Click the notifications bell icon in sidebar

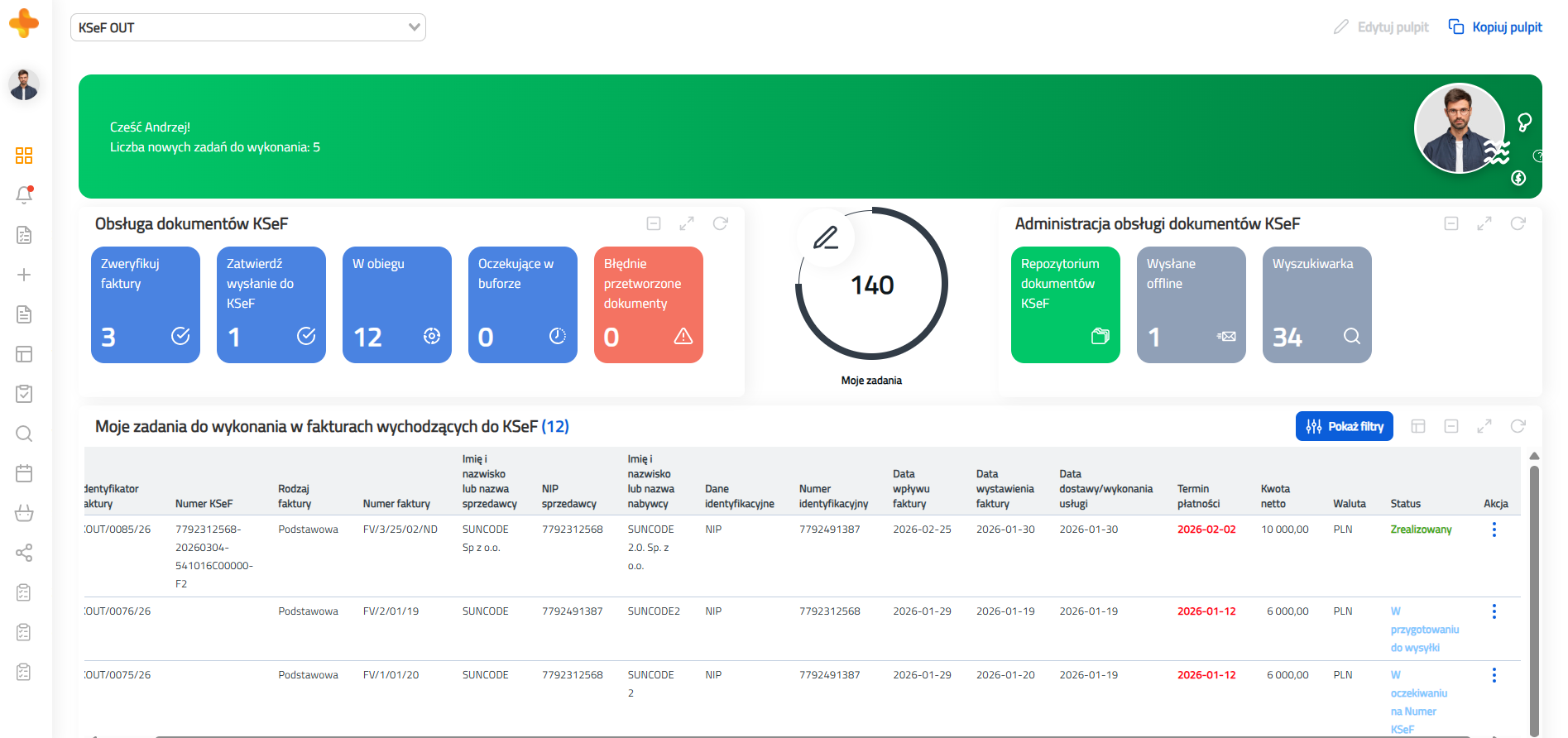(x=24, y=195)
